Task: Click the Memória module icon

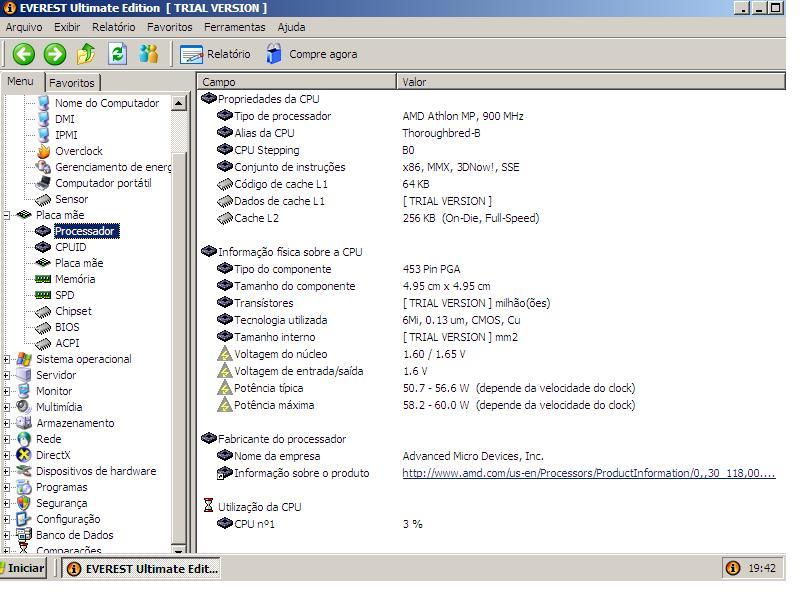Action: click(43, 279)
